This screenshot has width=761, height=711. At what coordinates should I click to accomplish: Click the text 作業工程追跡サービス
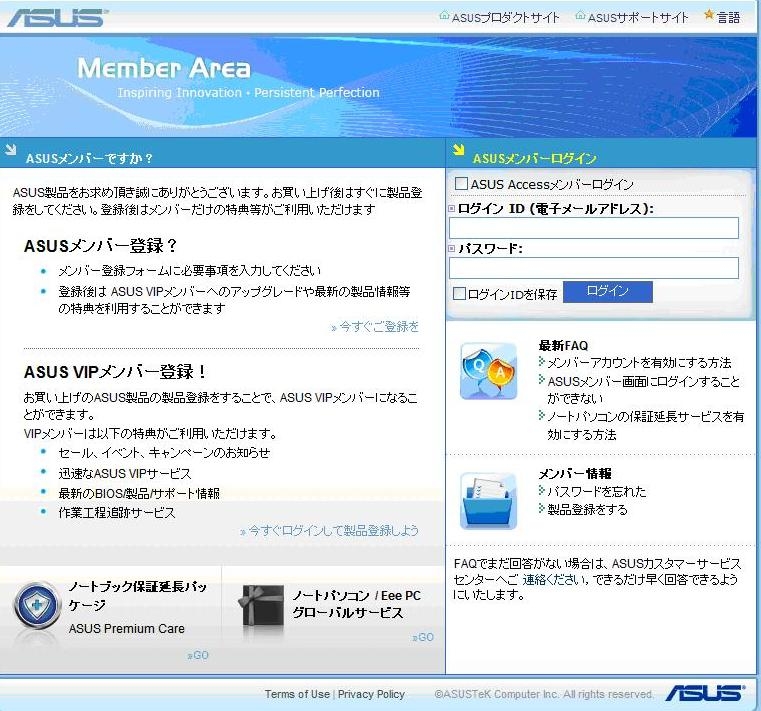tap(116, 513)
